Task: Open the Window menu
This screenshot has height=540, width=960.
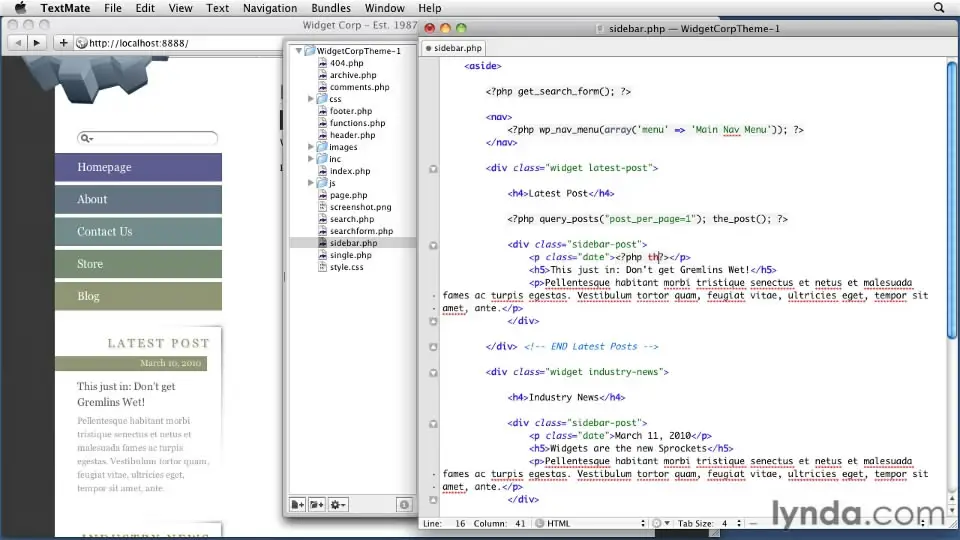Action: click(384, 8)
